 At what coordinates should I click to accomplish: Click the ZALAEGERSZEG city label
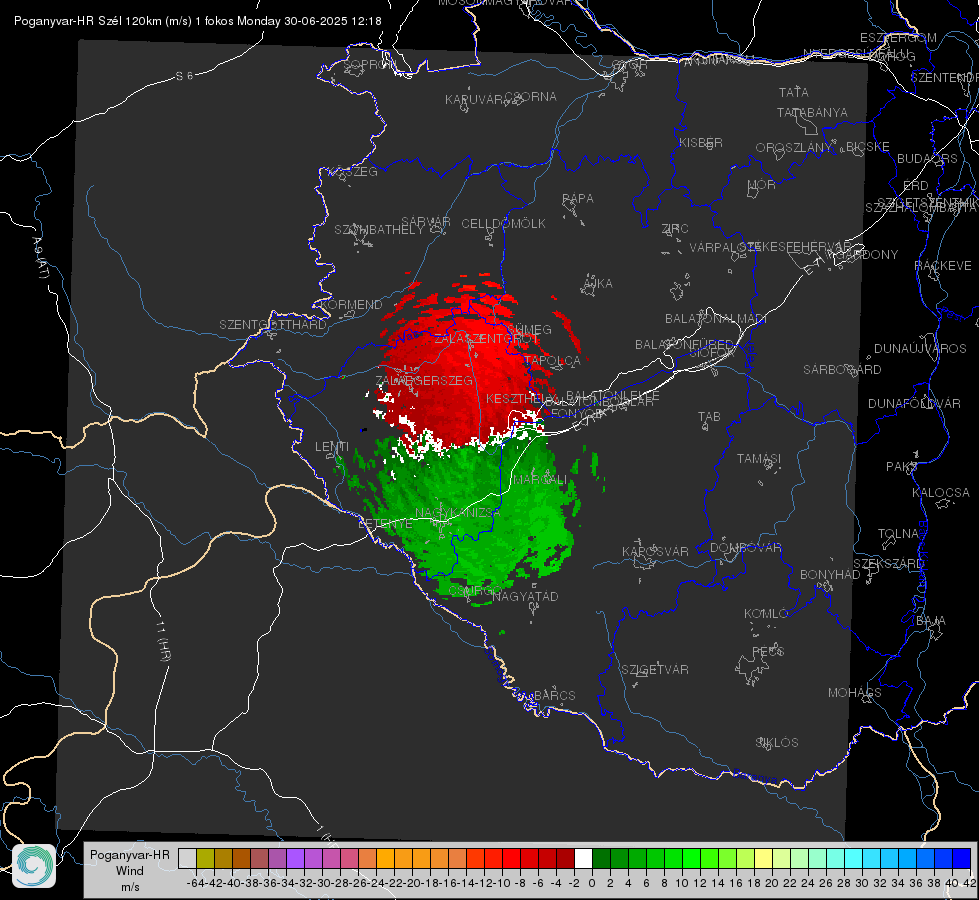(424, 380)
